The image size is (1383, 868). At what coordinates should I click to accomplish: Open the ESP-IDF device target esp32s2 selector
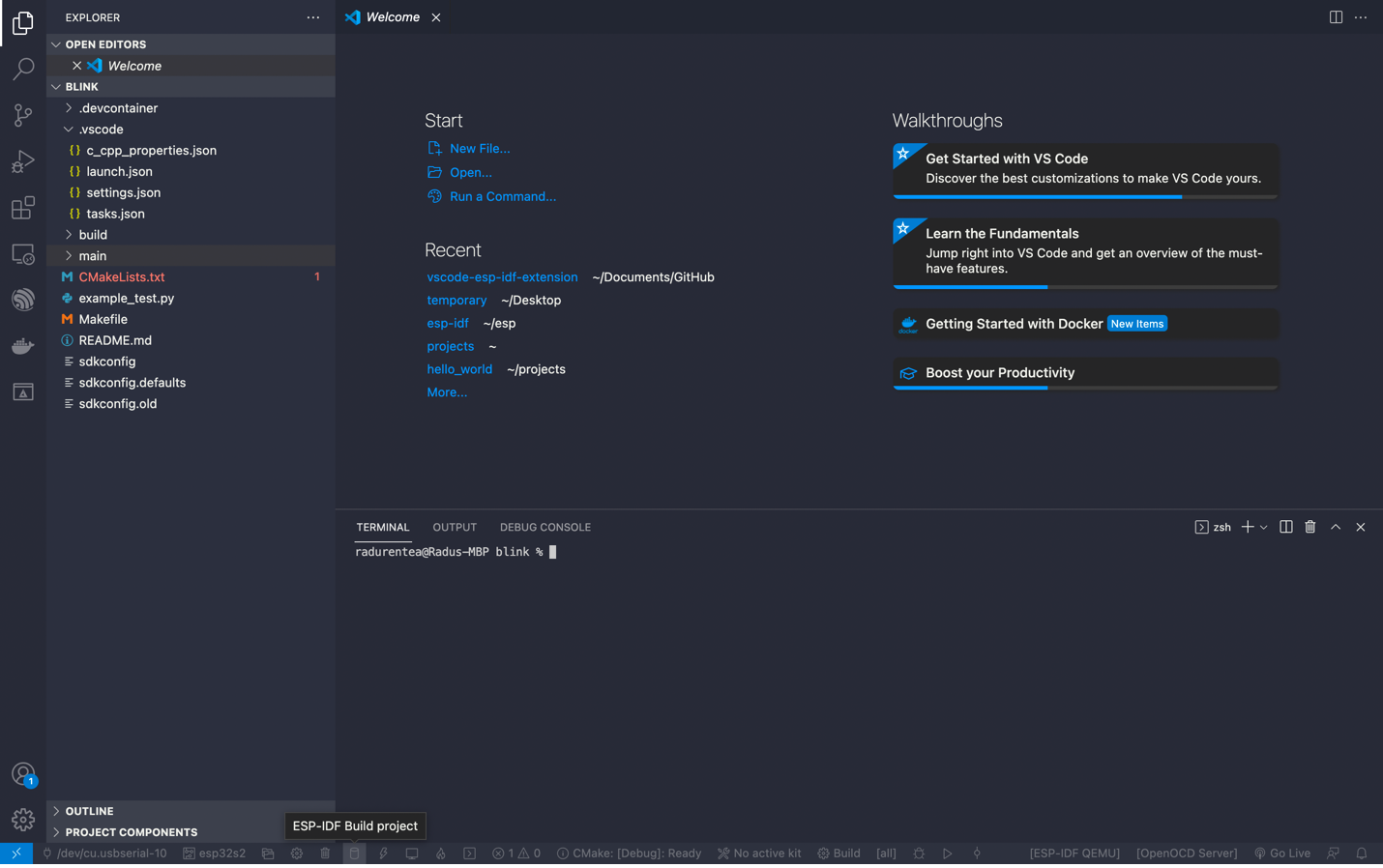click(x=214, y=854)
